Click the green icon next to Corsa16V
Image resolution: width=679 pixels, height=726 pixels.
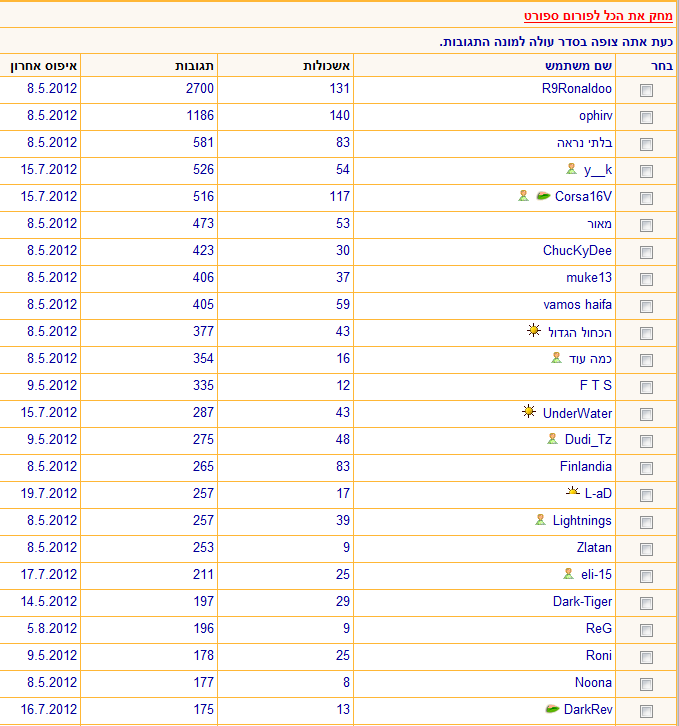pyautogui.click(x=543, y=196)
